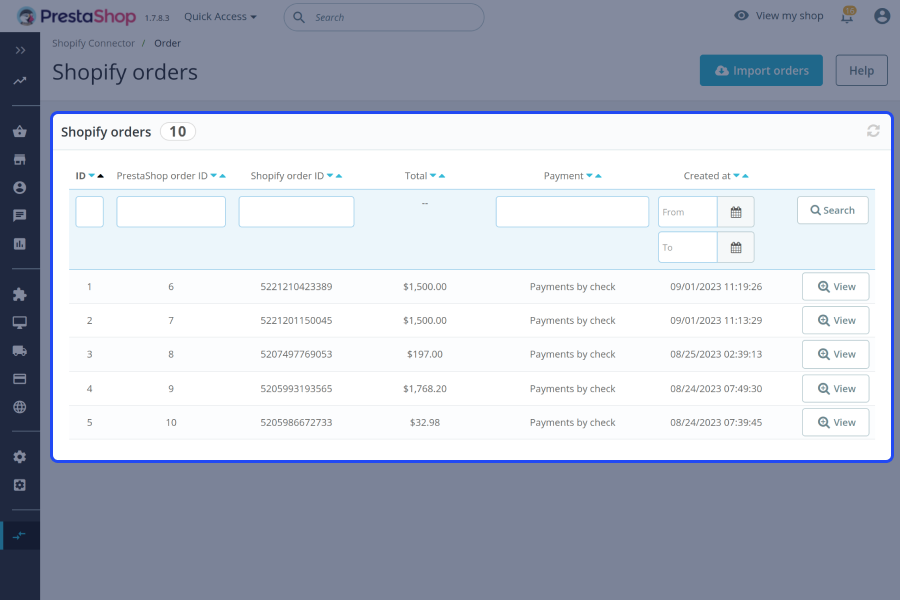Open the Dashboard trending-line icon
Viewport: 900px width, 600px height.
click(20, 81)
